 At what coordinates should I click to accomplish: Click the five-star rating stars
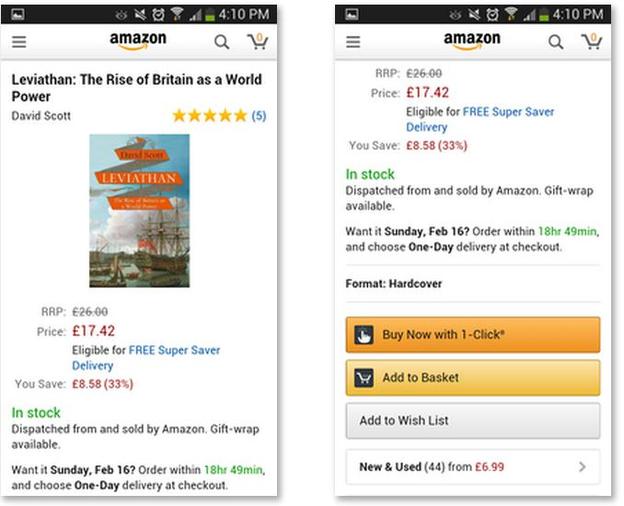tap(209, 116)
